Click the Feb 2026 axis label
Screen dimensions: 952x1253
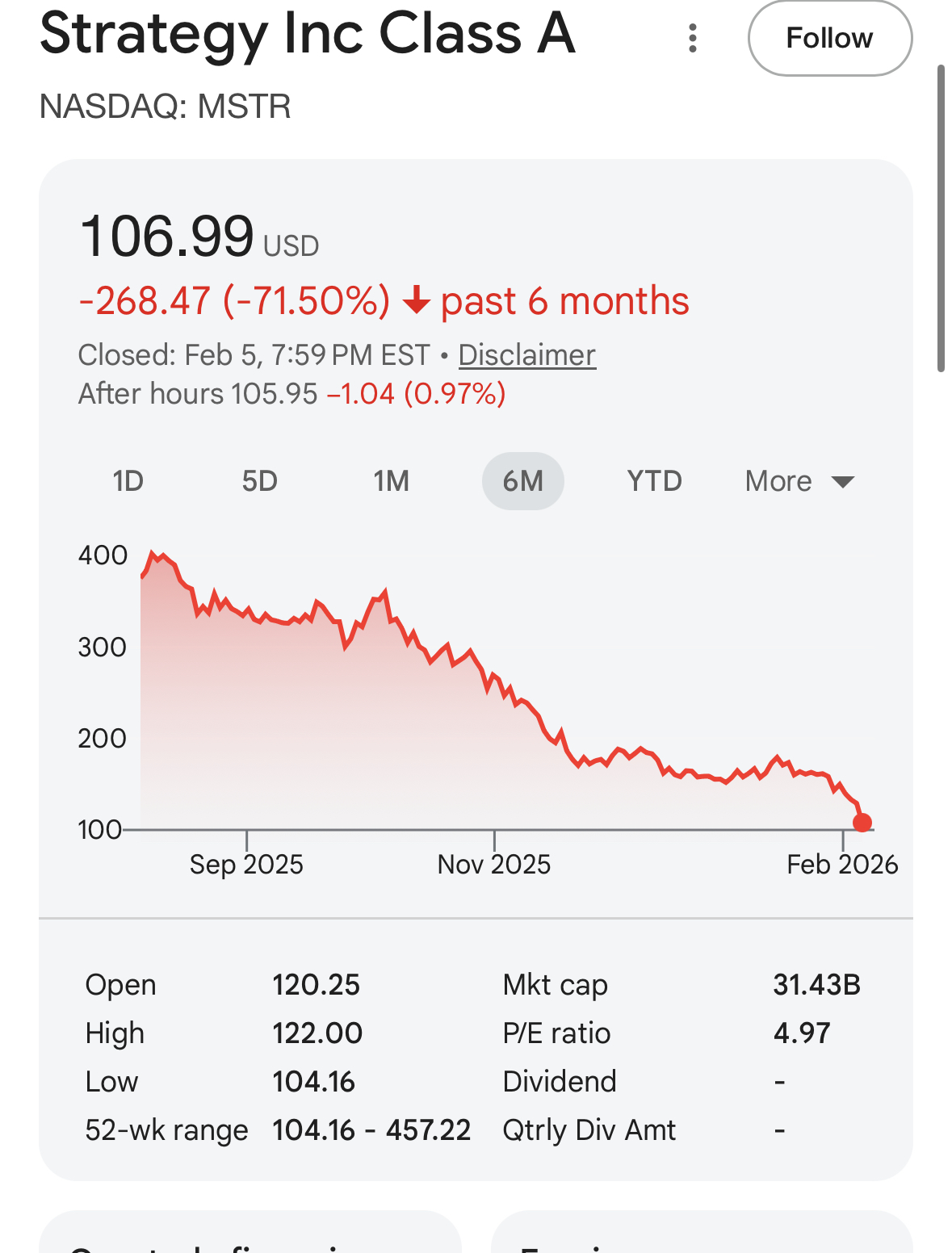click(x=841, y=864)
